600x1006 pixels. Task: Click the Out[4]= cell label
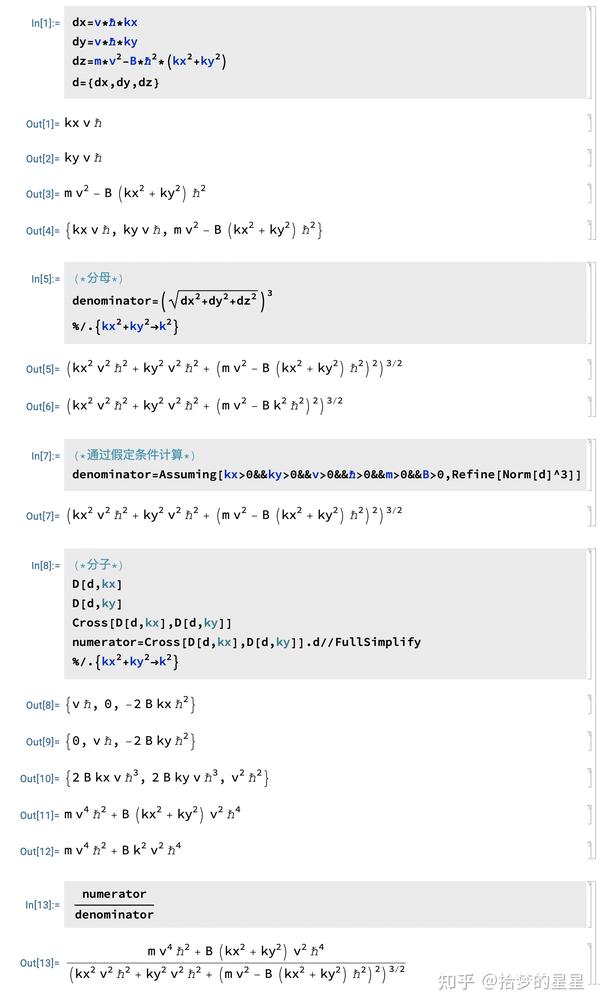pyautogui.click(x=43, y=231)
